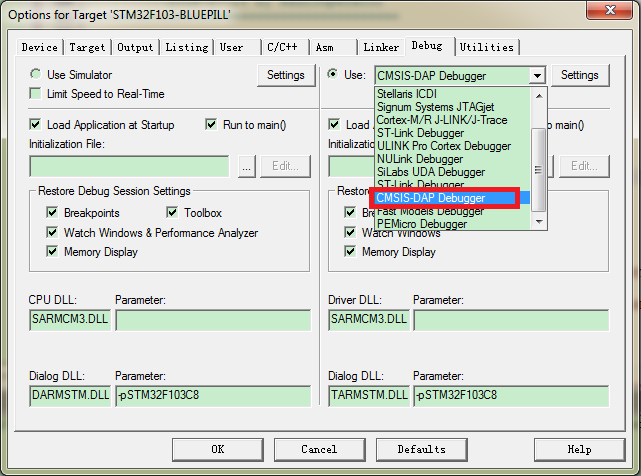Click the CPU DLL Parameter field
This screenshot has width=641, height=476.
[x=213, y=319]
